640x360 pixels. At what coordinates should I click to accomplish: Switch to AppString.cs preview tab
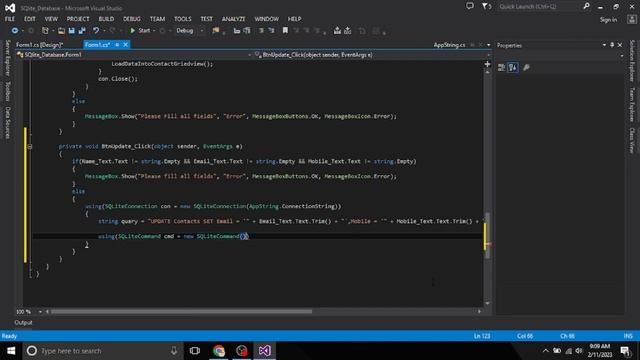449,45
